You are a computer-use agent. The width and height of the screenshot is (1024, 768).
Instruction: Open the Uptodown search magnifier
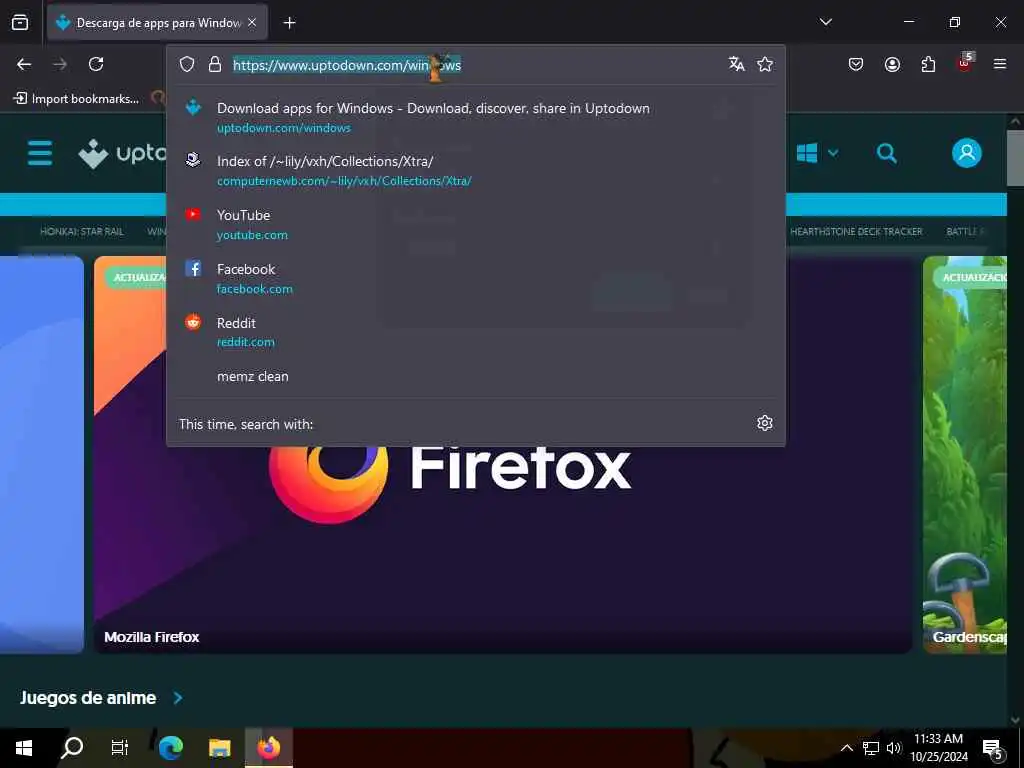coord(886,153)
